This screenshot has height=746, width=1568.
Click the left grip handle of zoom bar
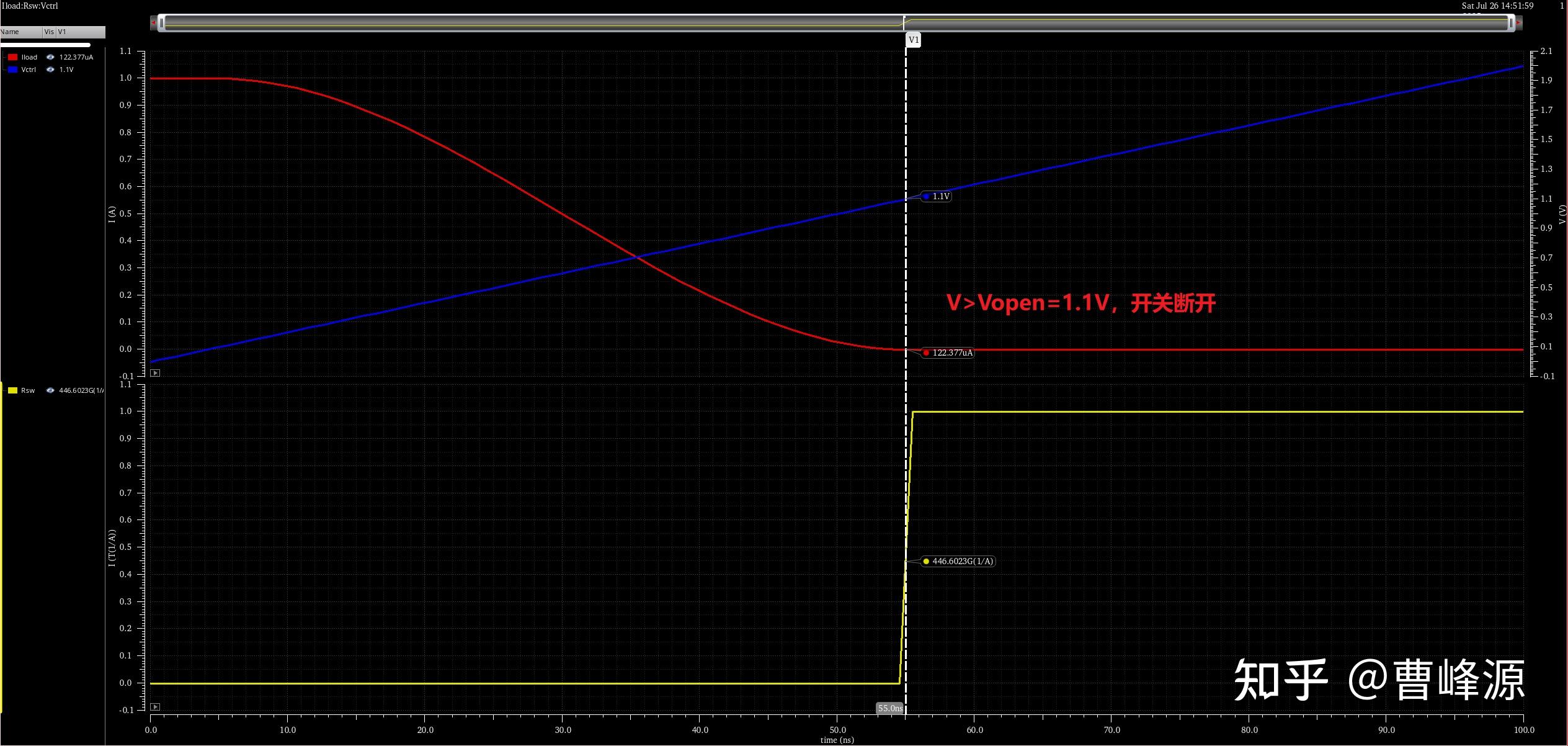[x=161, y=23]
